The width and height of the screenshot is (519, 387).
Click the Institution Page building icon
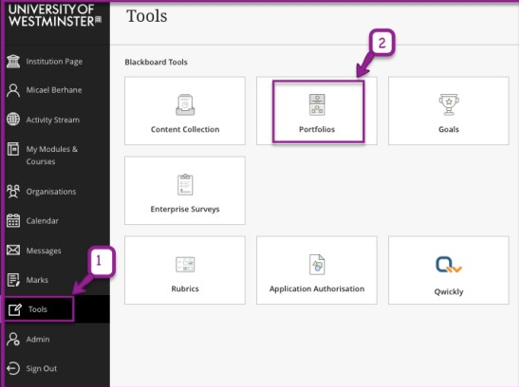(13, 62)
